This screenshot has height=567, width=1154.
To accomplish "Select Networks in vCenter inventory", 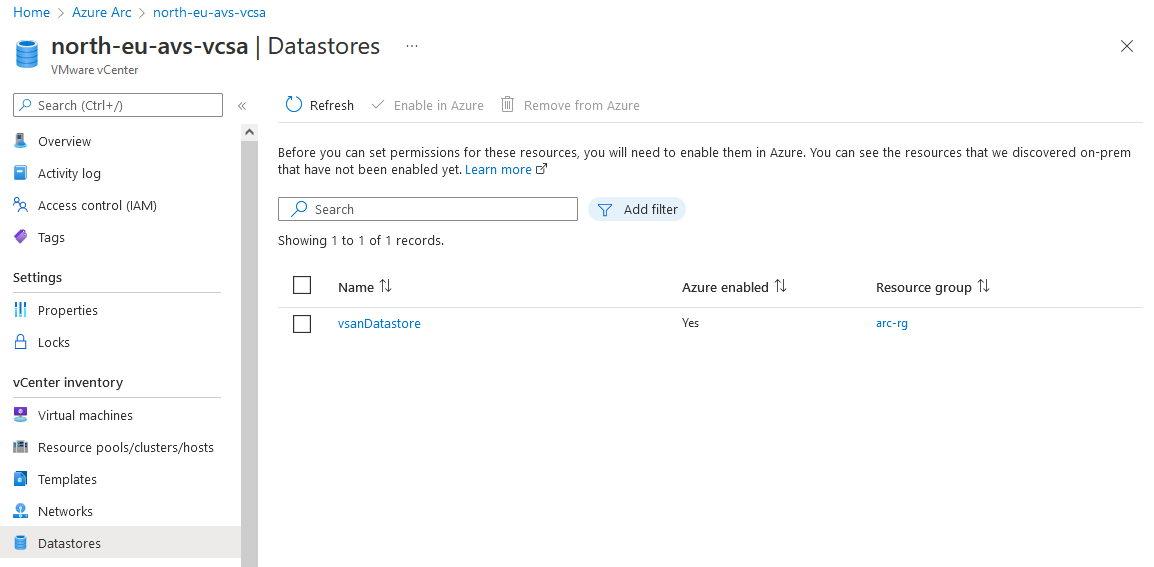I will [66, 511].
